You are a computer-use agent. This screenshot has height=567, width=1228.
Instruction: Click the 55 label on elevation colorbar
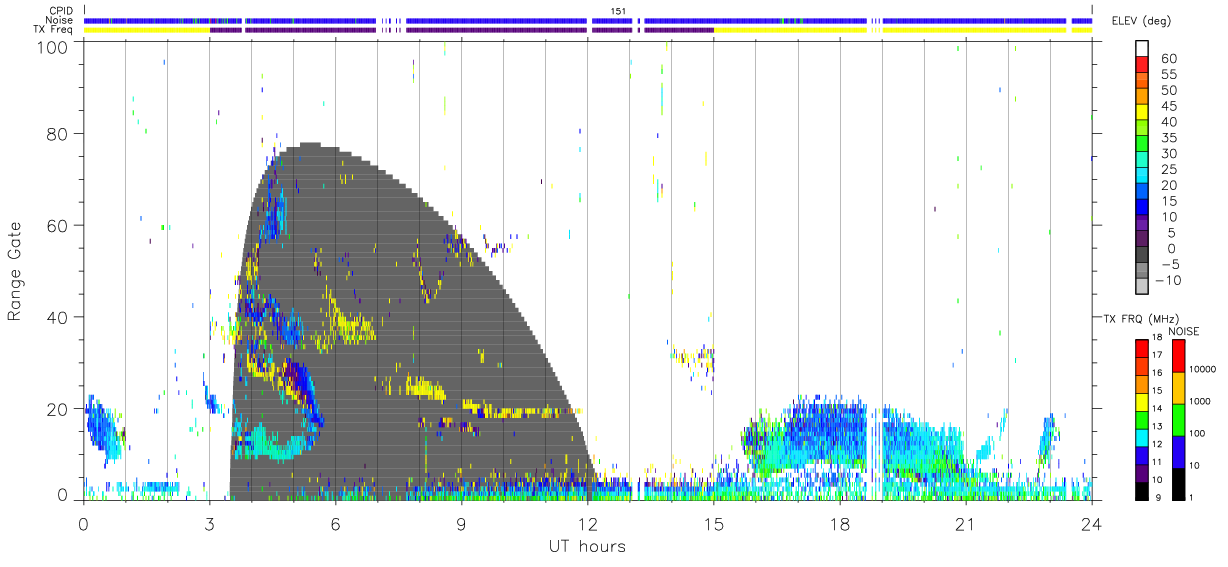1171,74
